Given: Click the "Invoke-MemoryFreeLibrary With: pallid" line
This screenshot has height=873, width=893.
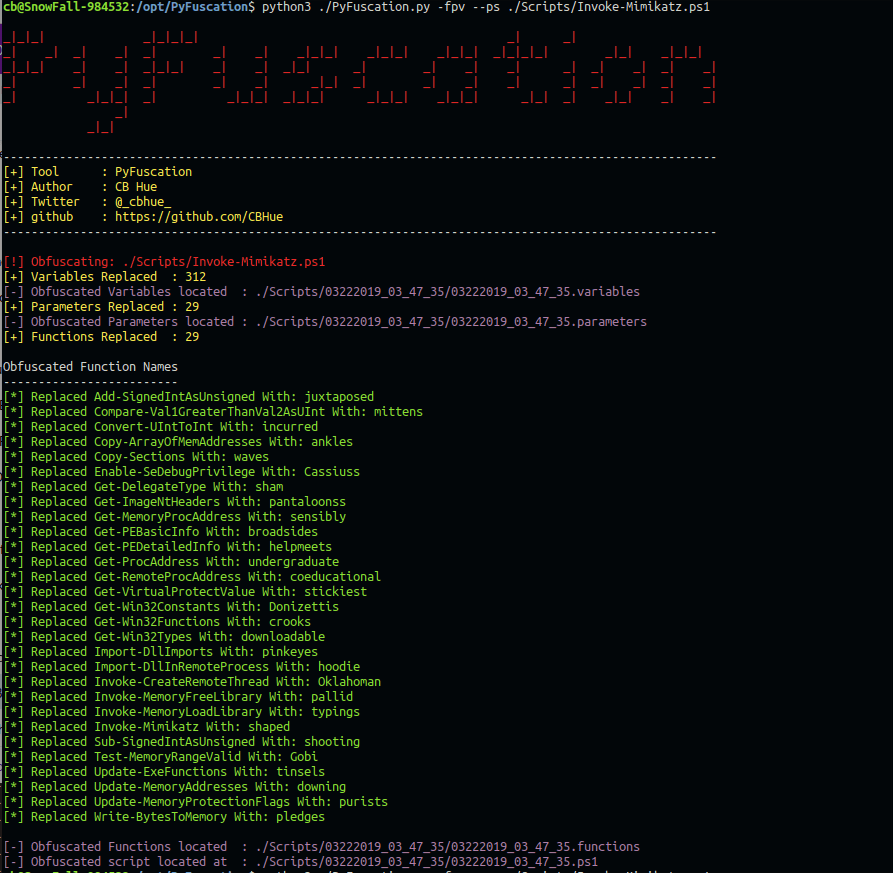Looking at the screenshot, I should click(x=178, y=696).
